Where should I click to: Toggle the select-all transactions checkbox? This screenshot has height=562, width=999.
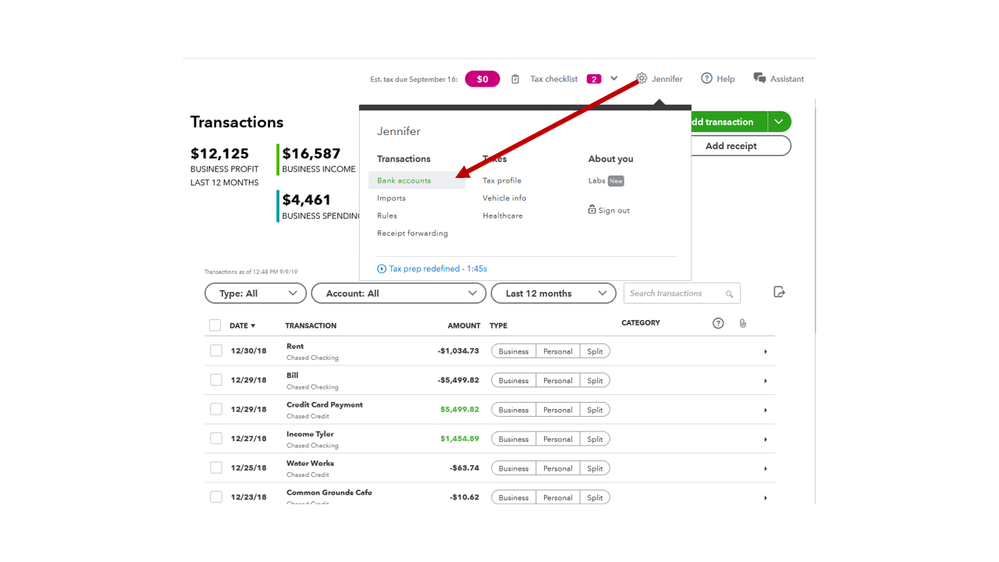215,326
